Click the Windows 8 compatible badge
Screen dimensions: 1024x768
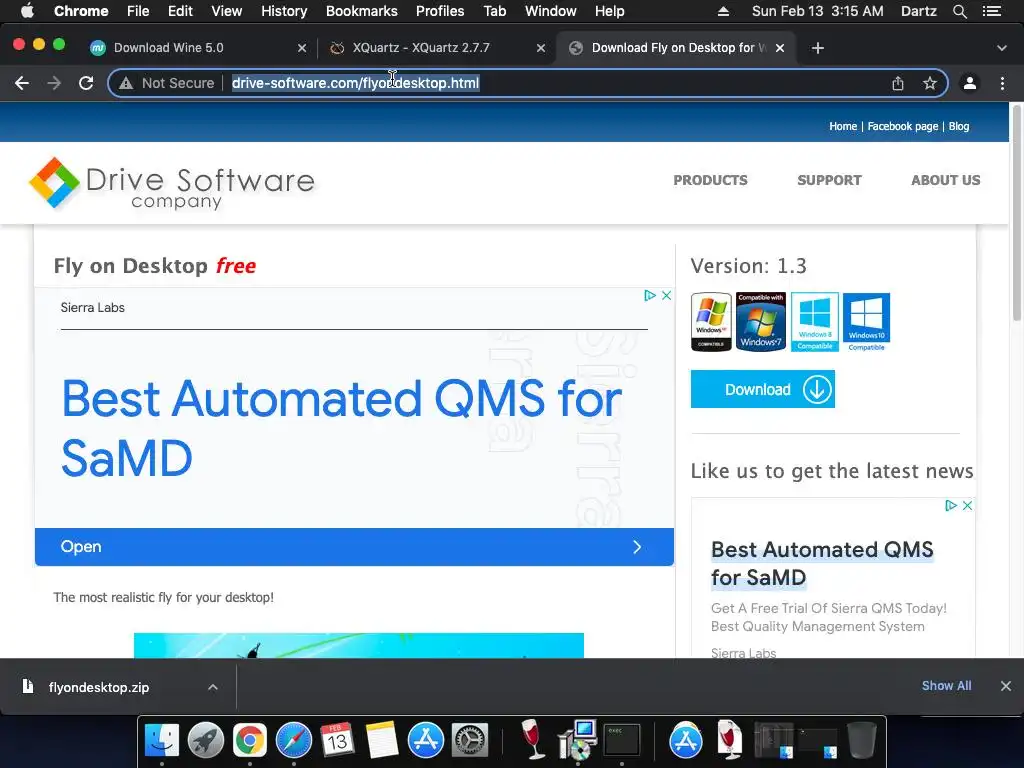(x=814, y=321)
